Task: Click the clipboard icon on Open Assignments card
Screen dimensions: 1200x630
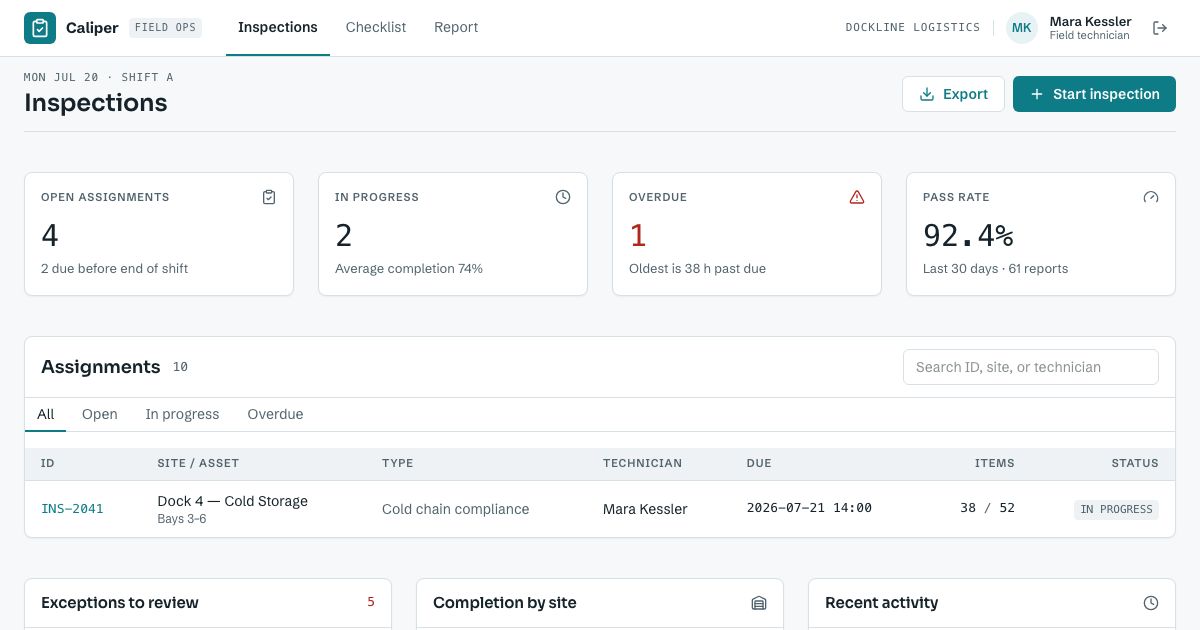Action: 269,197
